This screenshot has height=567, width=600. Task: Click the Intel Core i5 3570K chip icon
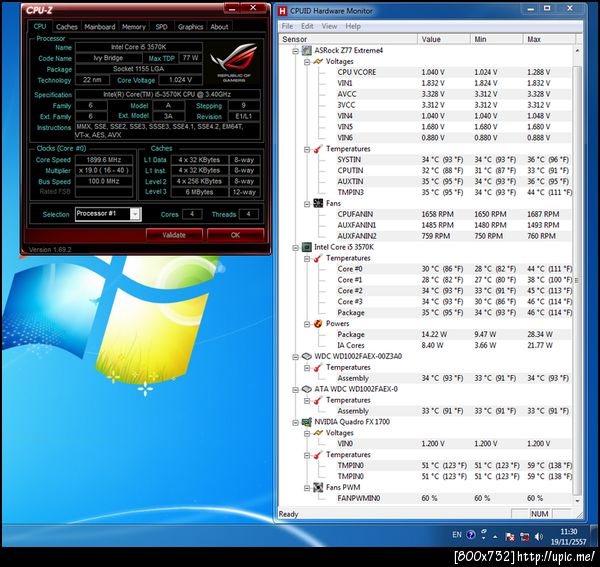[307, 247]
